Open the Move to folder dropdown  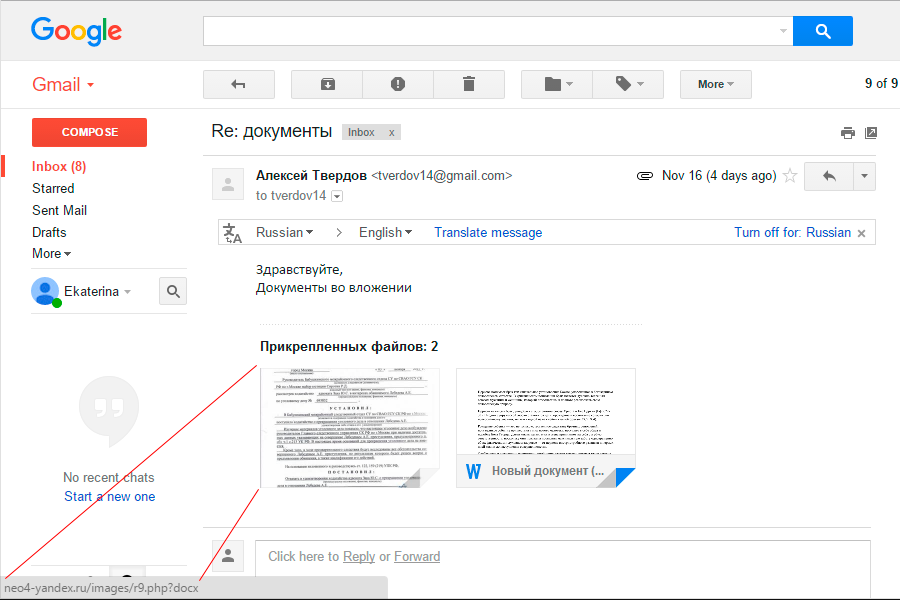(x=557, y=84)
